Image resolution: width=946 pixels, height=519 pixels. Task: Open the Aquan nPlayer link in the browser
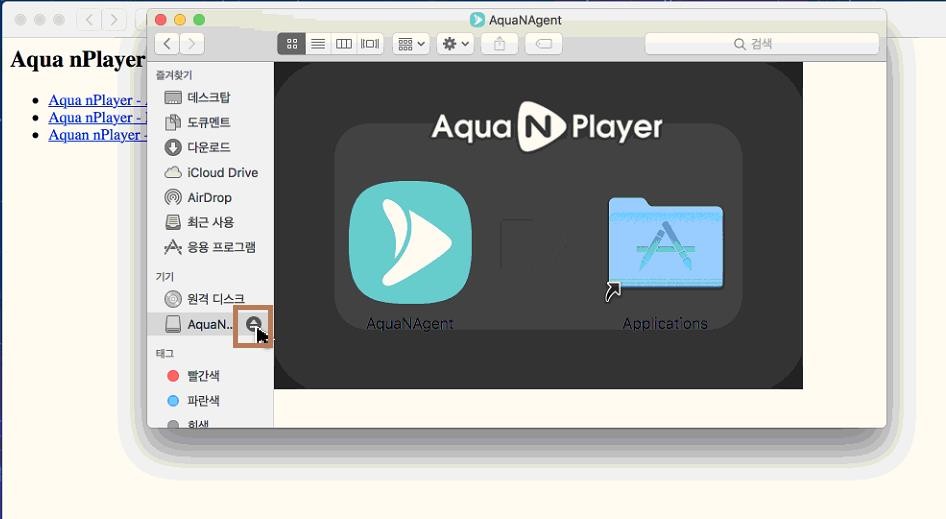click(97, 135)
